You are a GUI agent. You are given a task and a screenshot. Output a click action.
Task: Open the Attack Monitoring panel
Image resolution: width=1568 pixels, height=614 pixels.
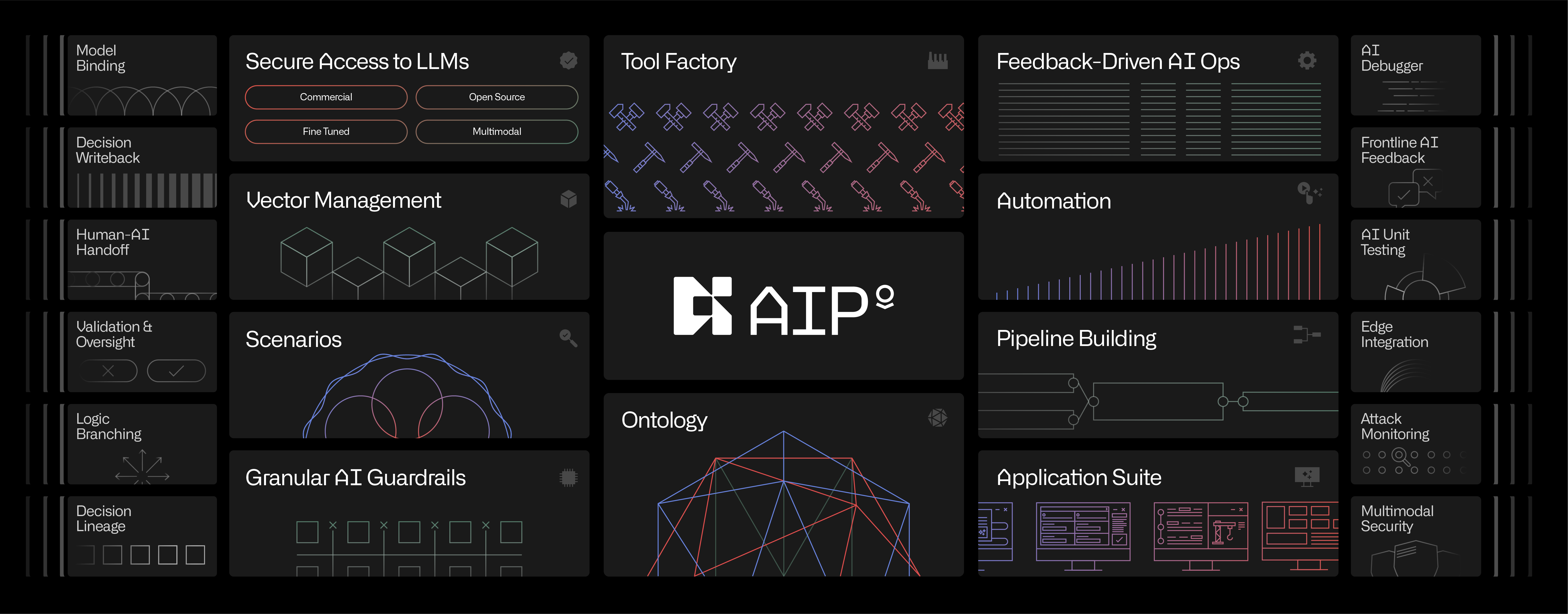(1415, 443)
